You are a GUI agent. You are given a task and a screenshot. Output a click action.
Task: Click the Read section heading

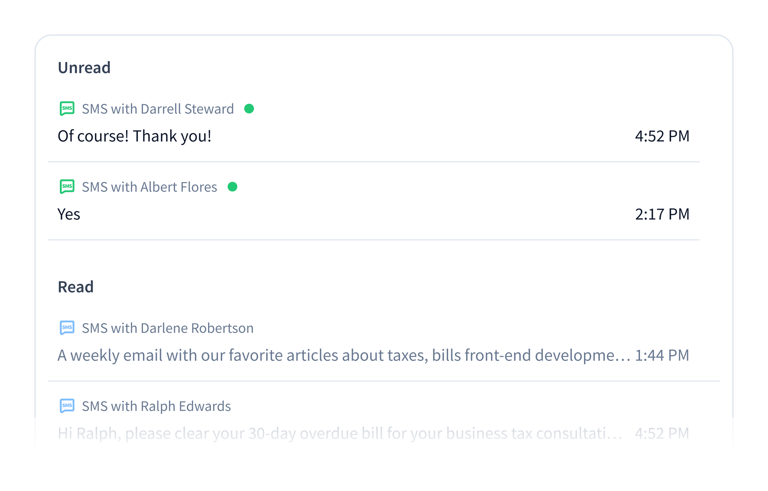click(76, 287)
